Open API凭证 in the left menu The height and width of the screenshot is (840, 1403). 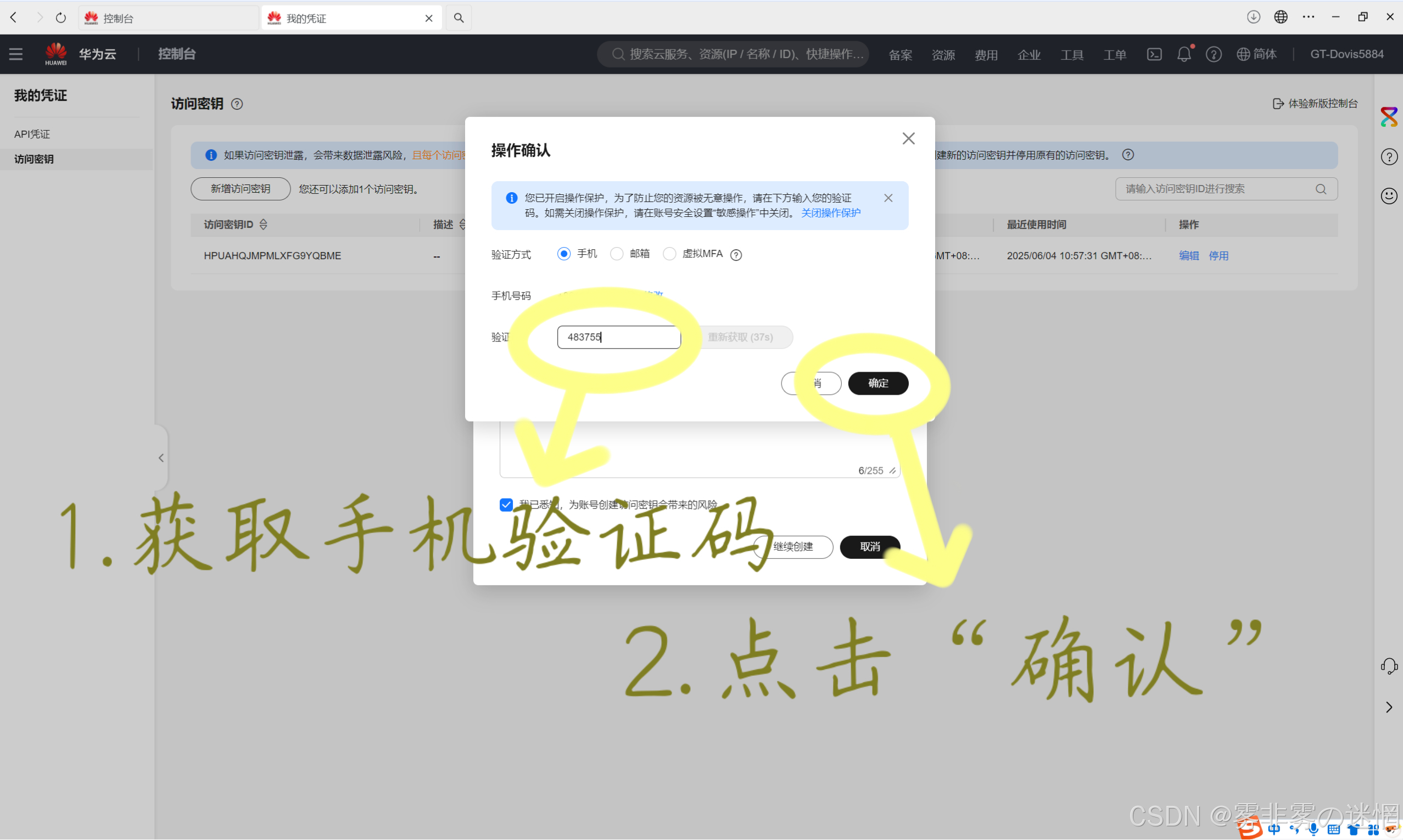32,134
